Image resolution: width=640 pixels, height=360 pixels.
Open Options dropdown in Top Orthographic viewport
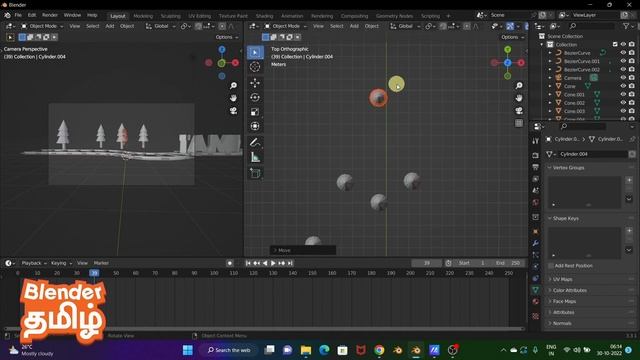(512, 37)
